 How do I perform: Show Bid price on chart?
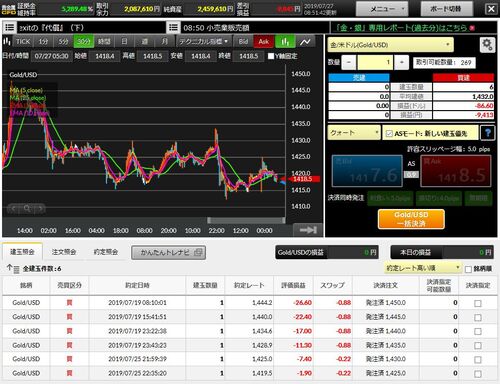coord(243,42)
